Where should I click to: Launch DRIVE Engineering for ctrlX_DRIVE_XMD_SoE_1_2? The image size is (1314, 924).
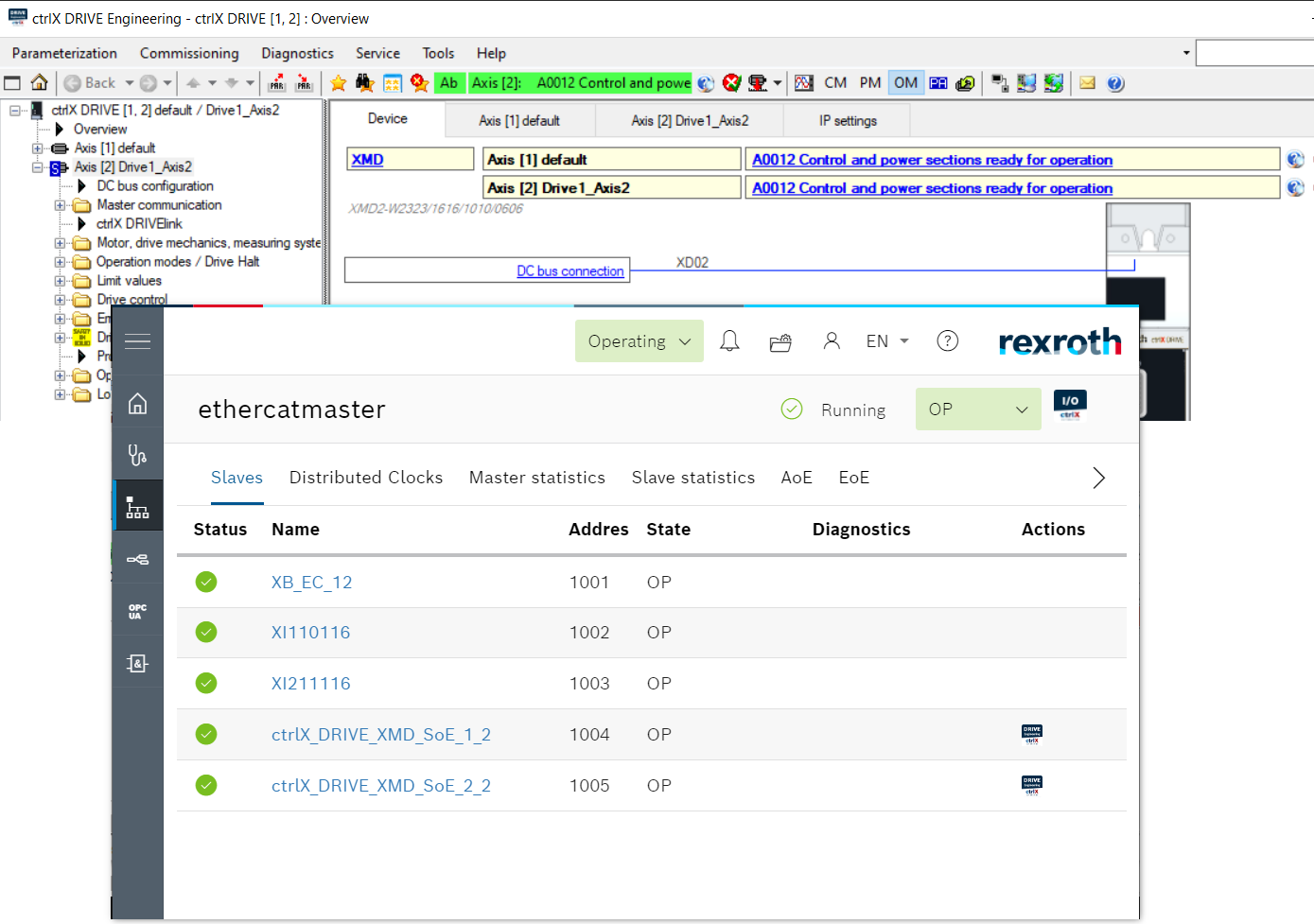click(x=1031, y=734)
